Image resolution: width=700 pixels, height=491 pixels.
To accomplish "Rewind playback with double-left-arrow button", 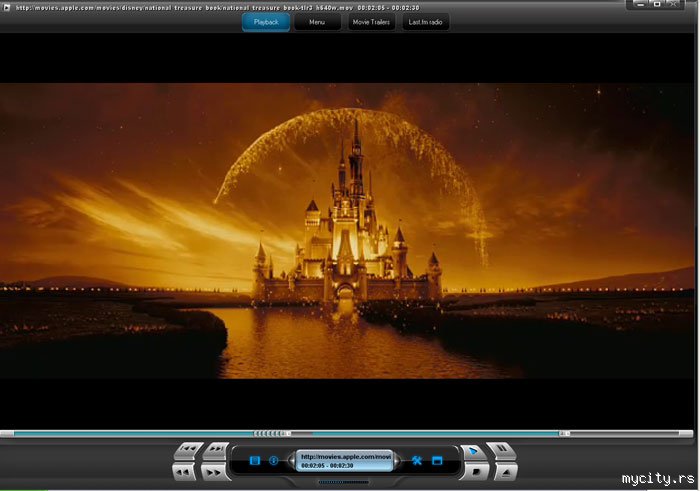I will (184, 472).
